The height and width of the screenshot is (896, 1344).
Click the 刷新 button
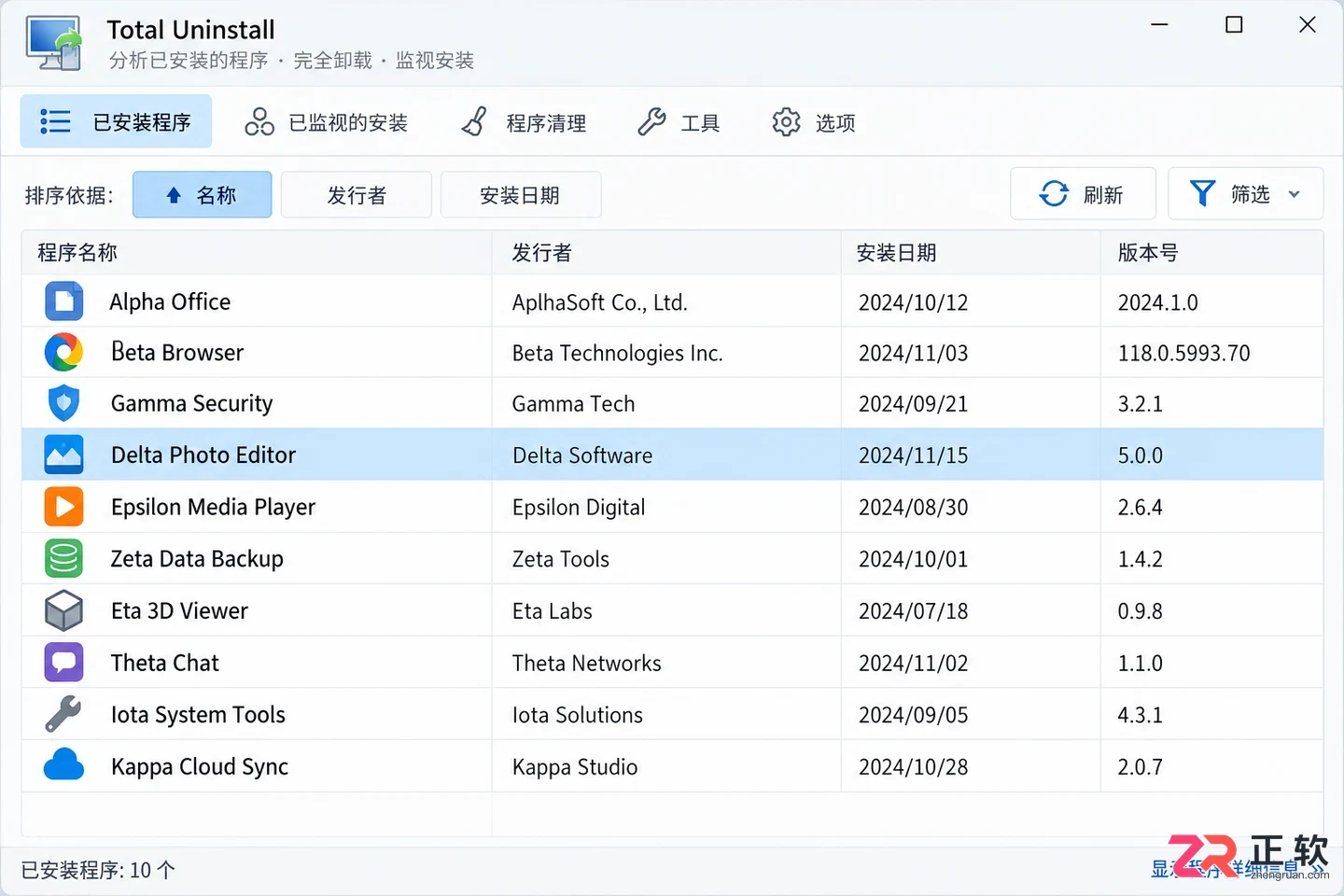1083,193
